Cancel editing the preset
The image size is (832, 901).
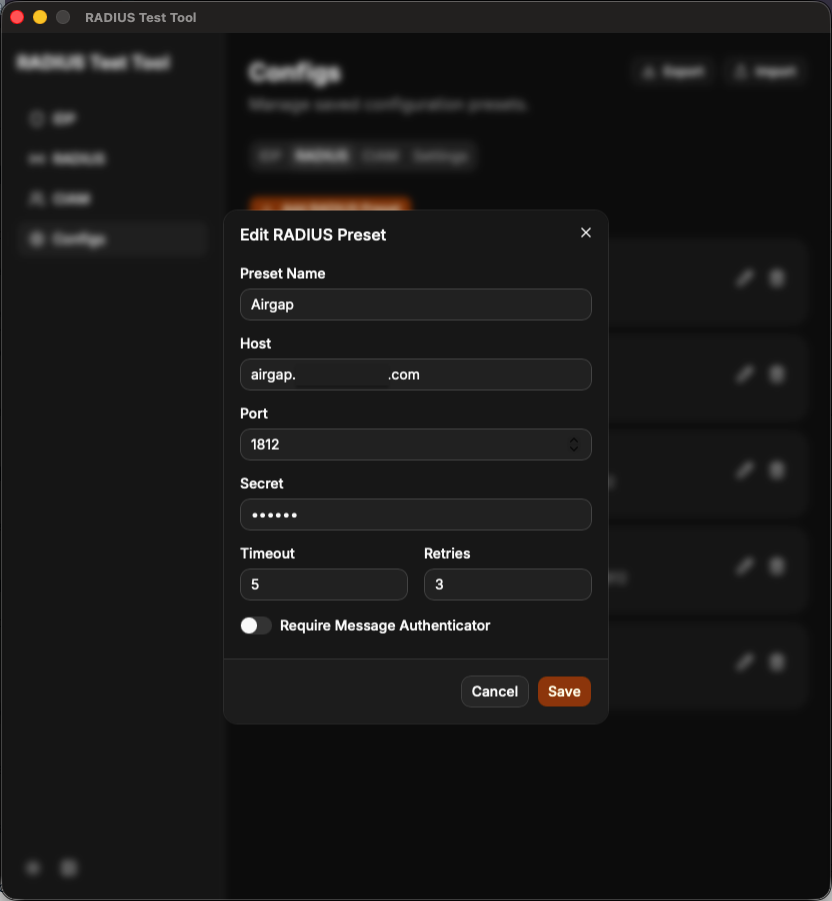(x=495, y=691)
